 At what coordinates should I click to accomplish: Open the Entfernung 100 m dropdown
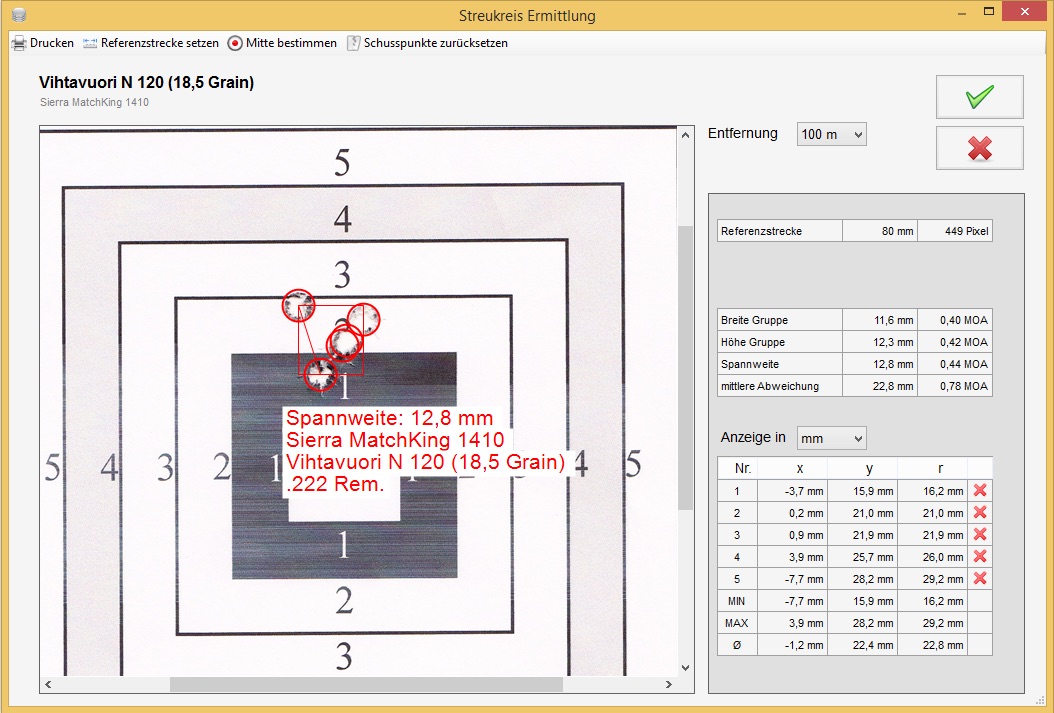(x=832, y=134)
